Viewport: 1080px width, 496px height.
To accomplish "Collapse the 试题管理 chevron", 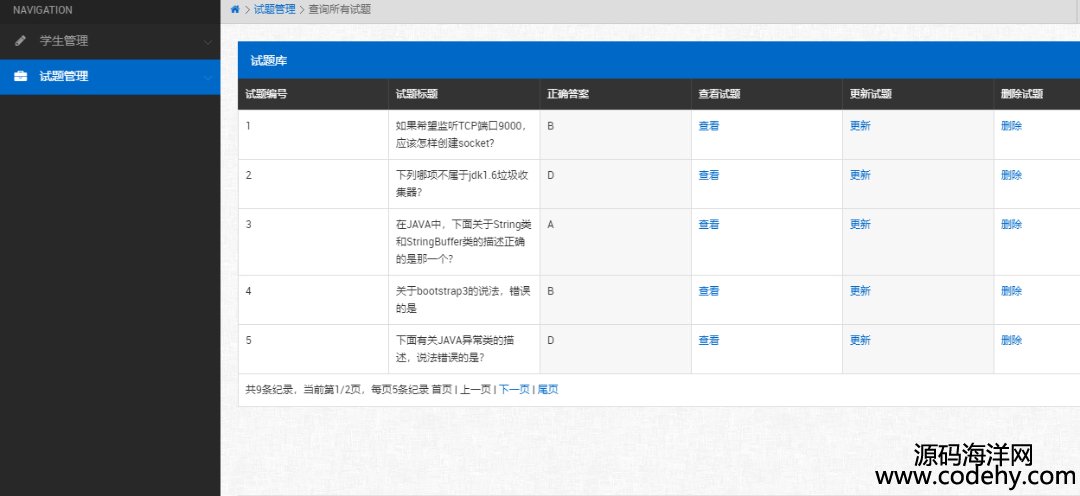I will tap(208, 77).
